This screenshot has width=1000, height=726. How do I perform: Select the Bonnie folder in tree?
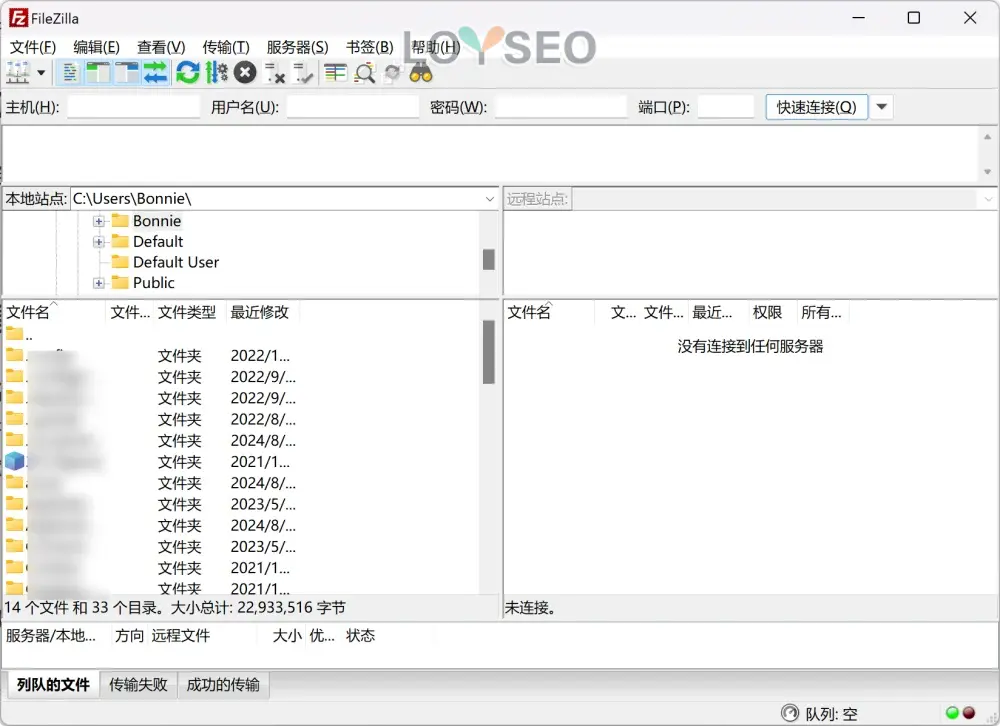tap(157, 221)
